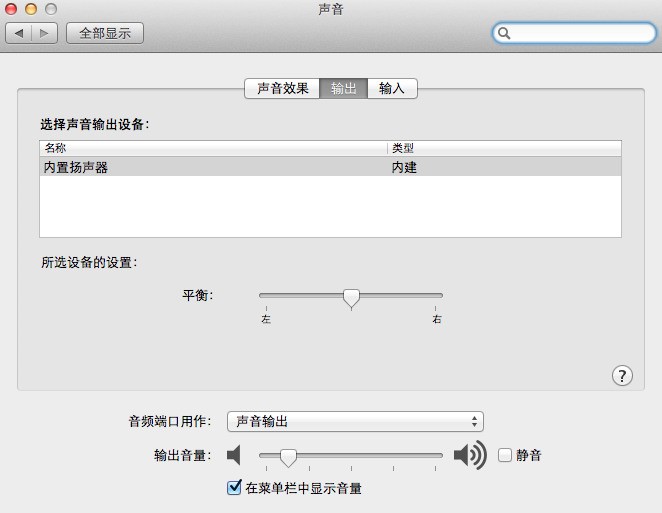
Task: Go back using the left arrow
Action: (19, 33)
